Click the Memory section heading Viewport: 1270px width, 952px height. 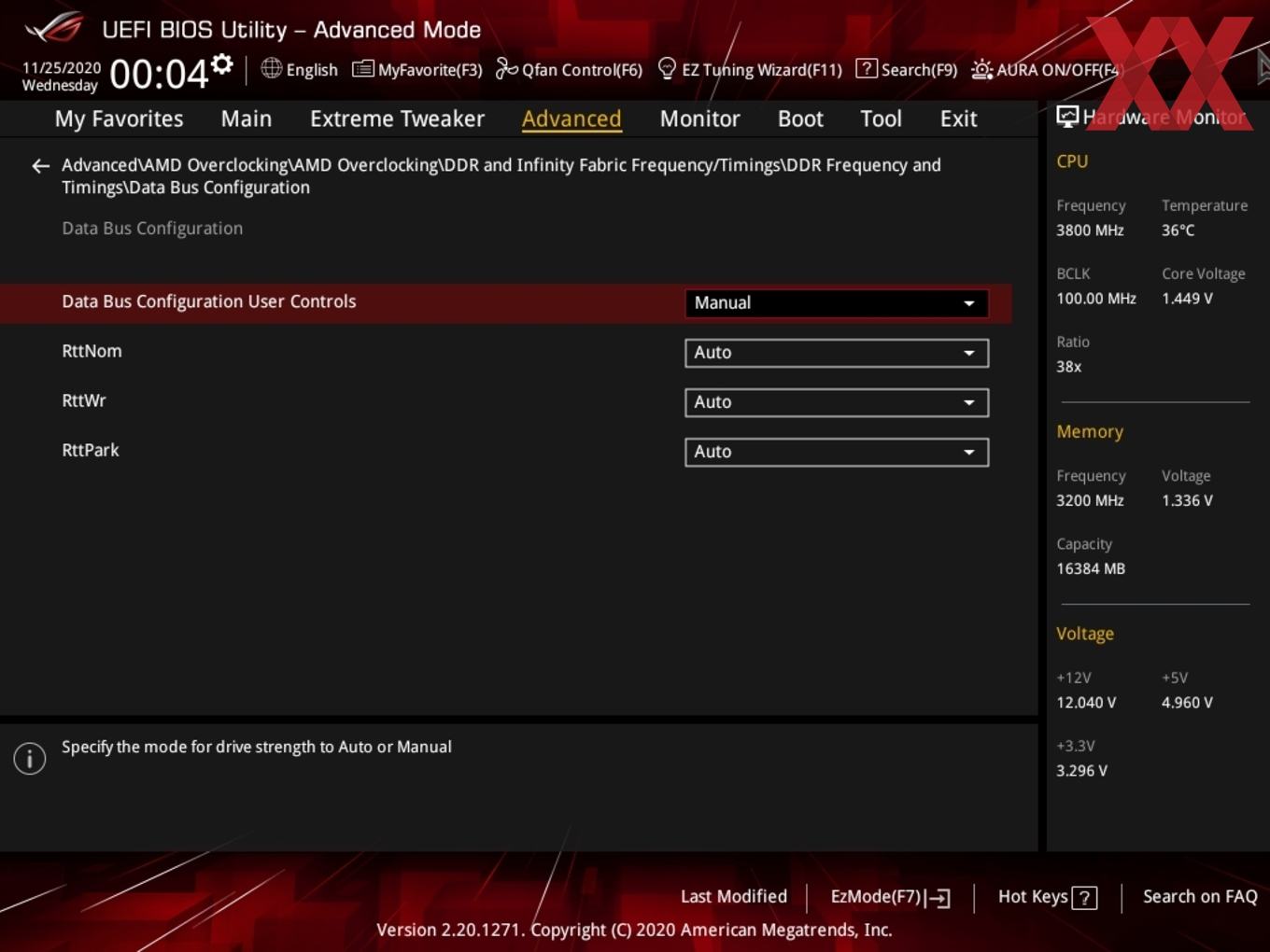[x=1090, y=432]
